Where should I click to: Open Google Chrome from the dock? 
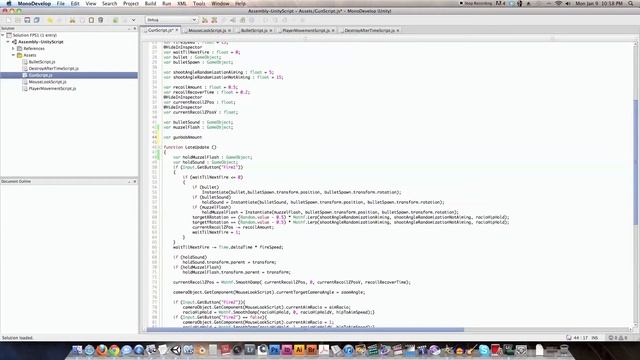coord(114,350)
